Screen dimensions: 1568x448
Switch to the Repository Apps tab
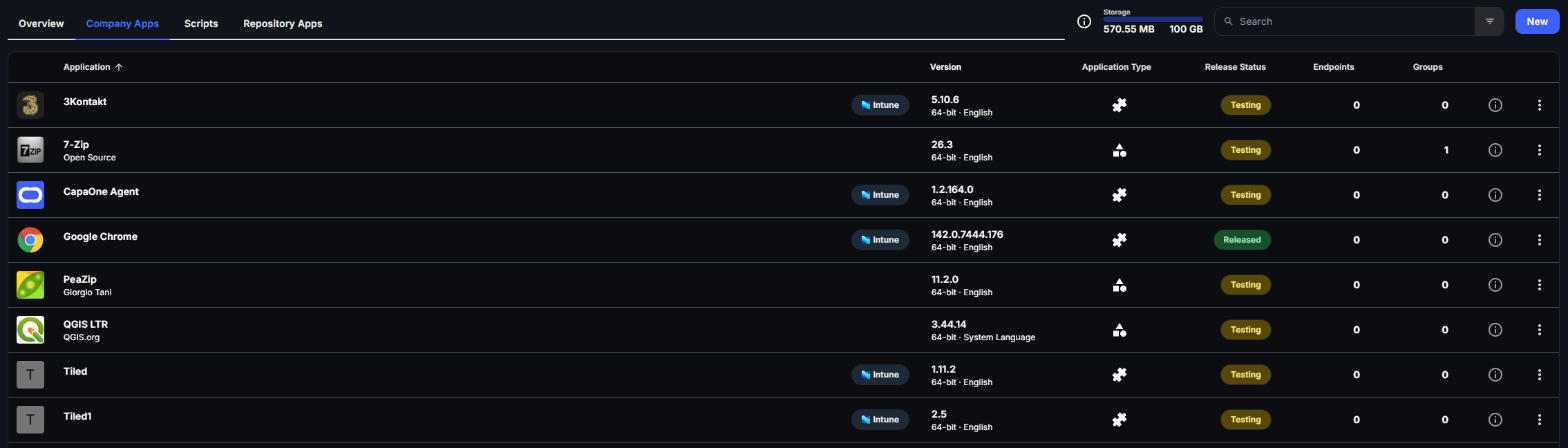click(283, 23)
